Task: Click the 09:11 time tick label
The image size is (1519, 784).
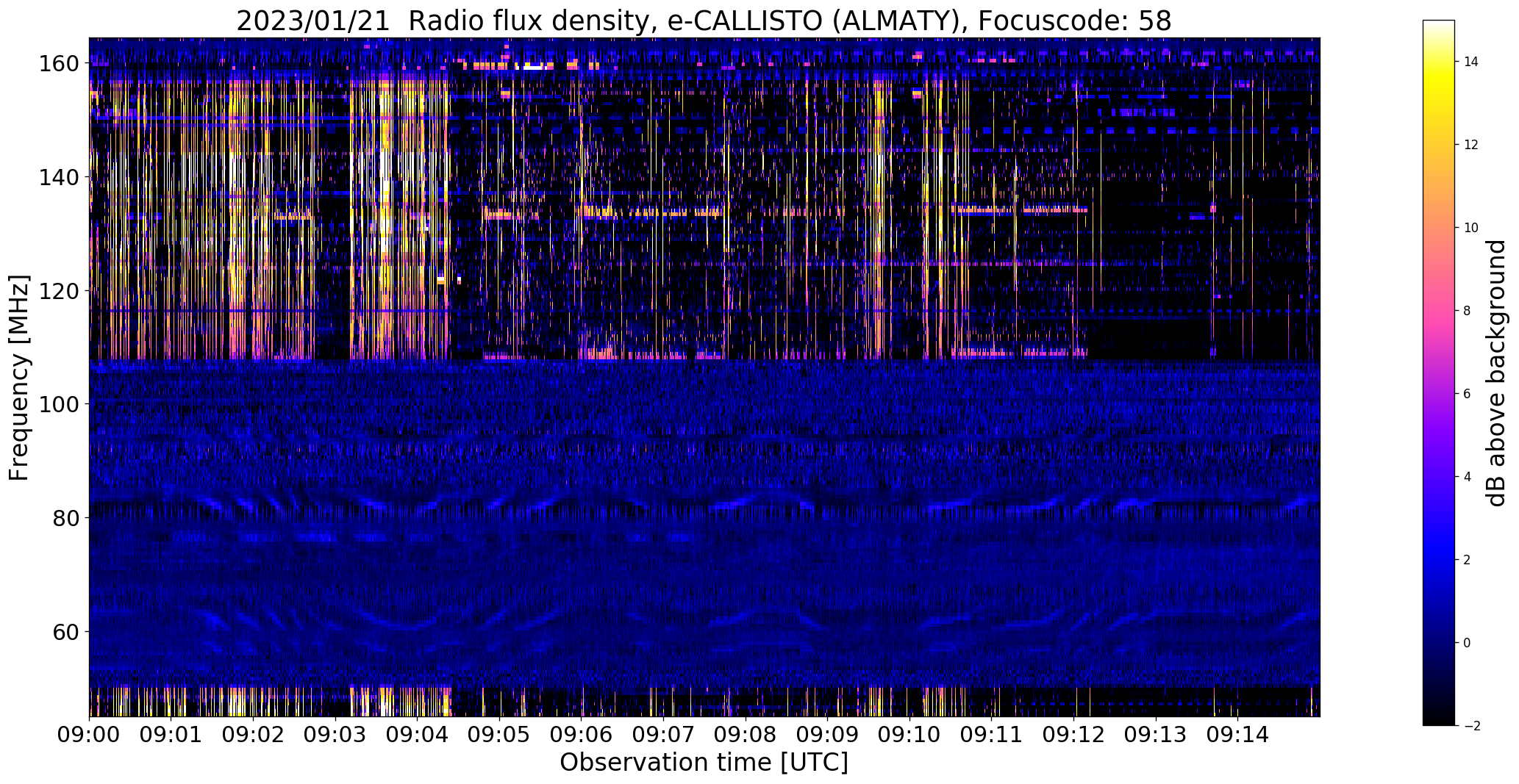Action: 992,735
